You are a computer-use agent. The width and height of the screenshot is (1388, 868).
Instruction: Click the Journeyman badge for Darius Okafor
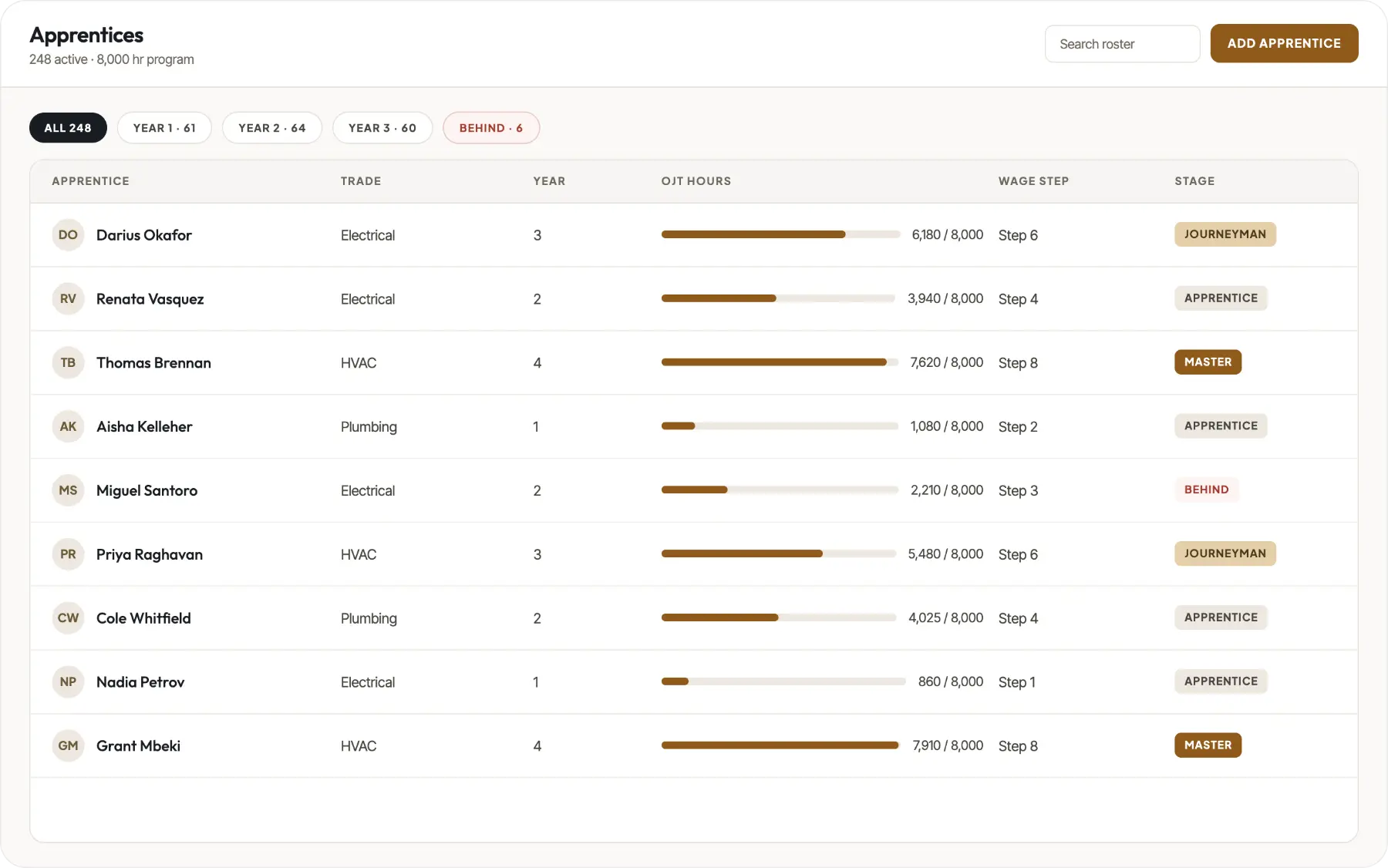click(x=1225, y=234)
